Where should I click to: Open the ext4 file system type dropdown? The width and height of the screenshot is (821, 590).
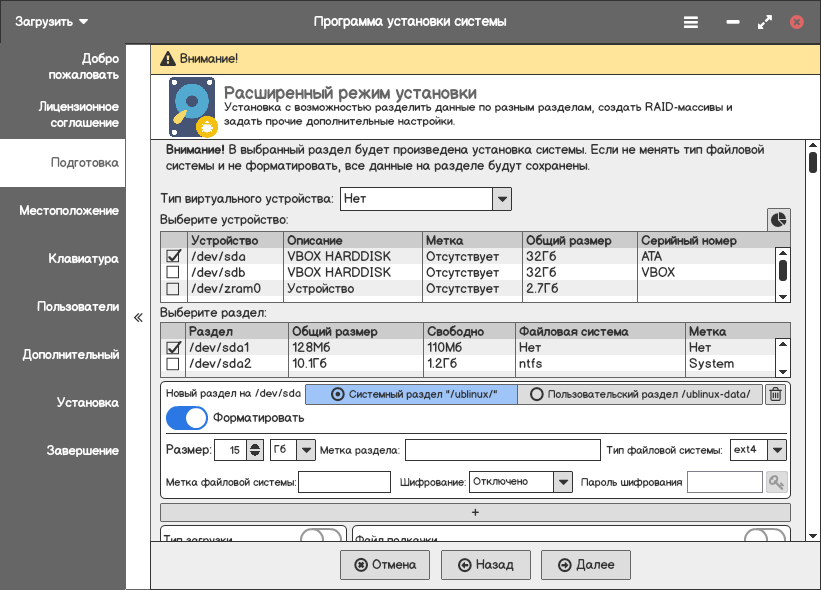click(758, 450)
